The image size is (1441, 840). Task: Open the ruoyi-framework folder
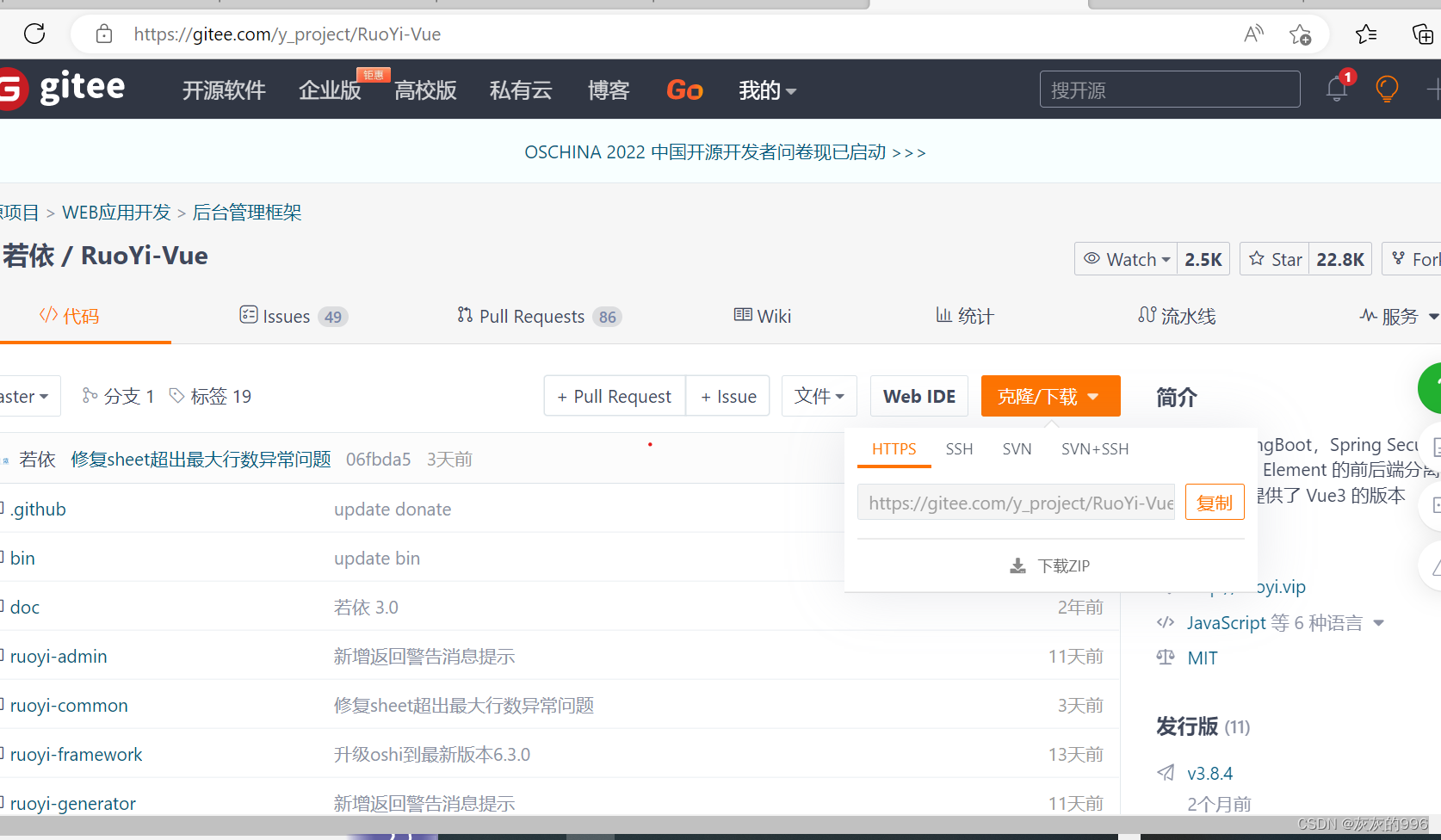76,754
